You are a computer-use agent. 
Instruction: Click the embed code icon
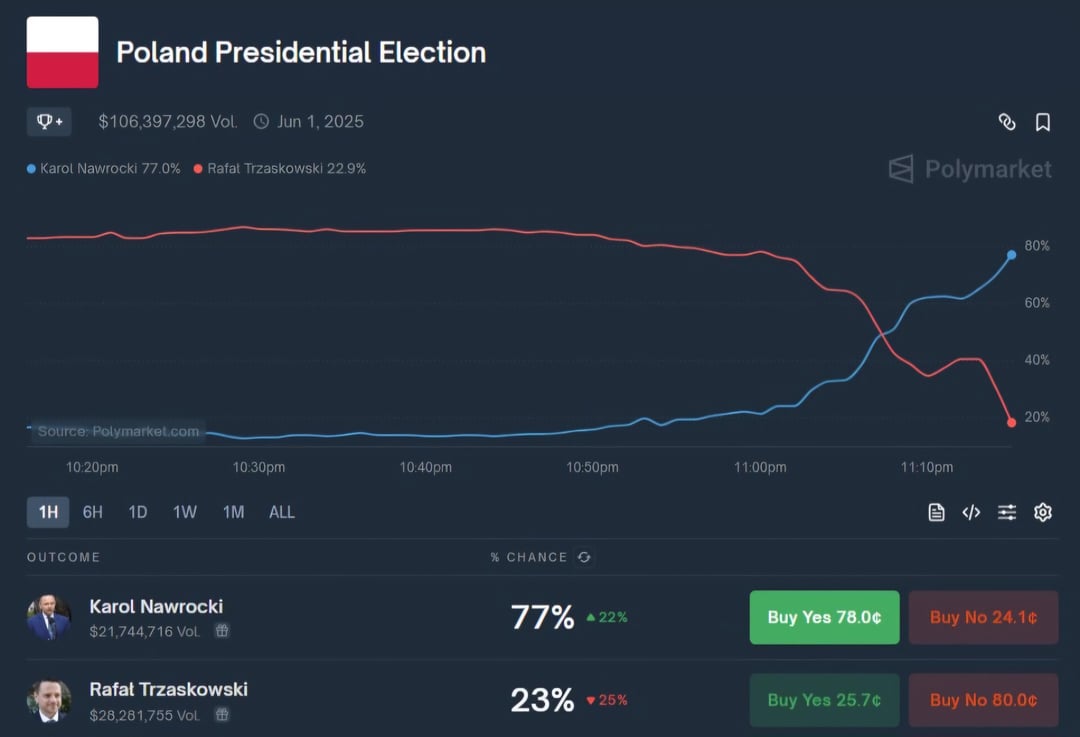(970, 512)
